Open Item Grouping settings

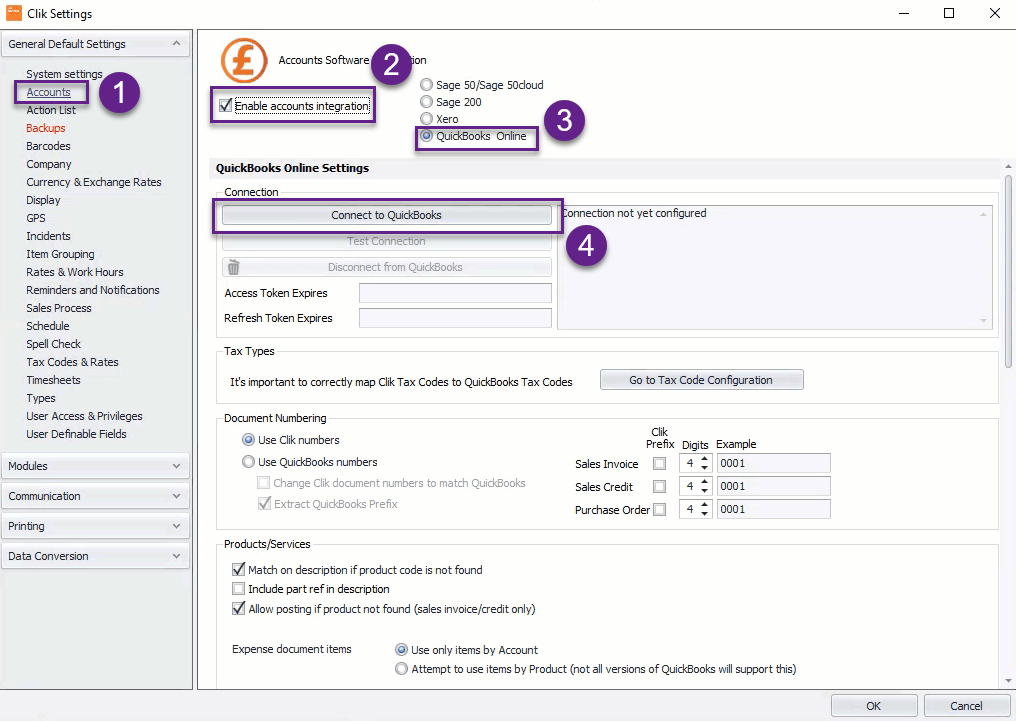pyautogui.click(x=60, y=254)
